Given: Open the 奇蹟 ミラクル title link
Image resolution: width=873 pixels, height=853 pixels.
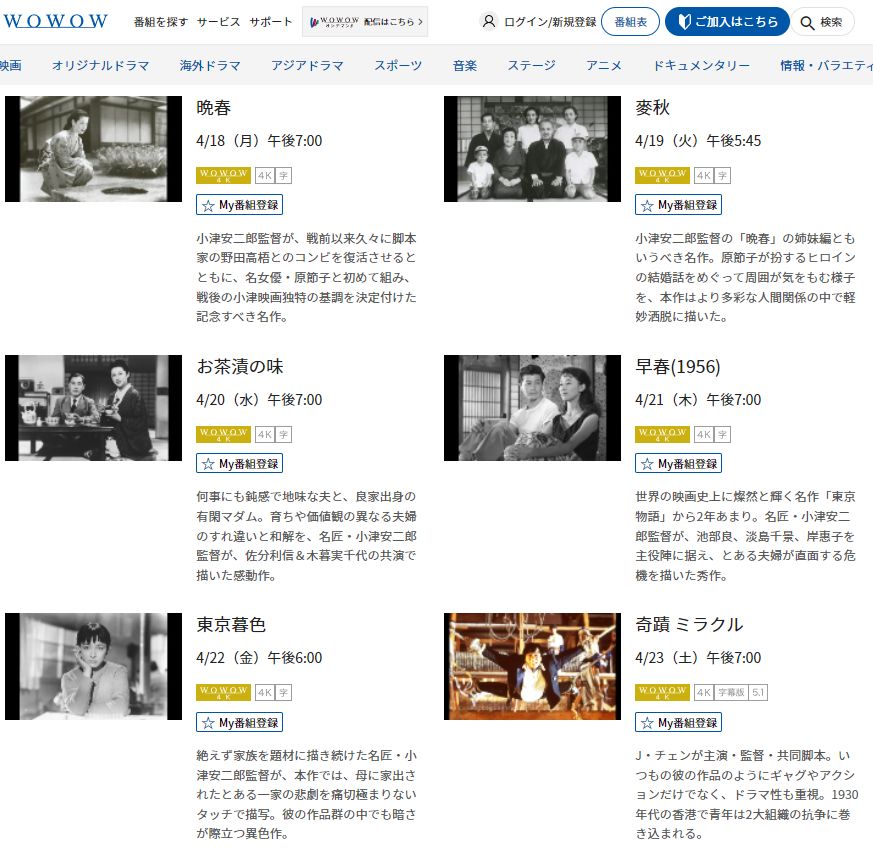Looking at the screenshot, I should pyautogui.click(x=689, y=625).
